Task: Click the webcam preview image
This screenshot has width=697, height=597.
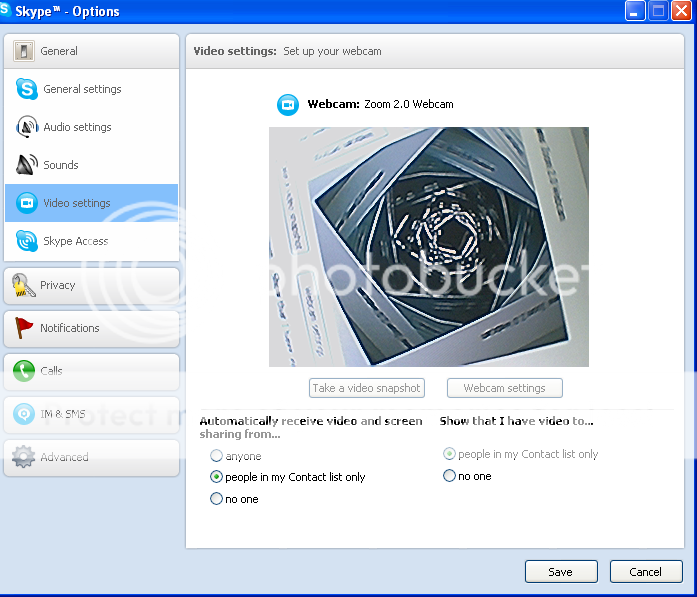Action: tap(429, 247)
